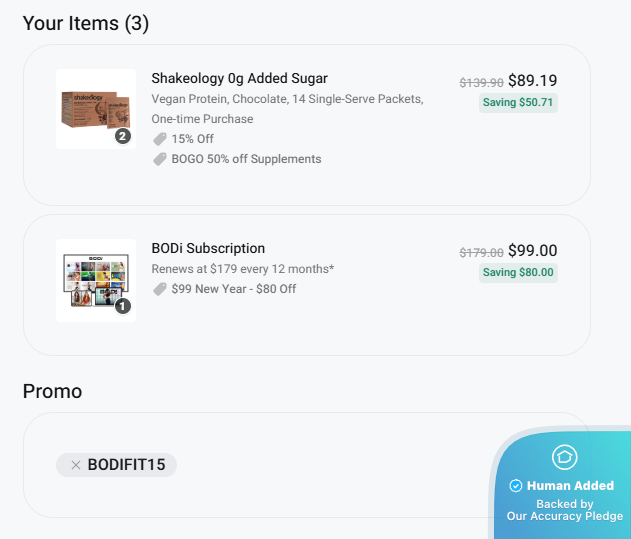Click the tag icon beside $99 New Year
The image size is (631, 539).
click(x=160, y=289)
